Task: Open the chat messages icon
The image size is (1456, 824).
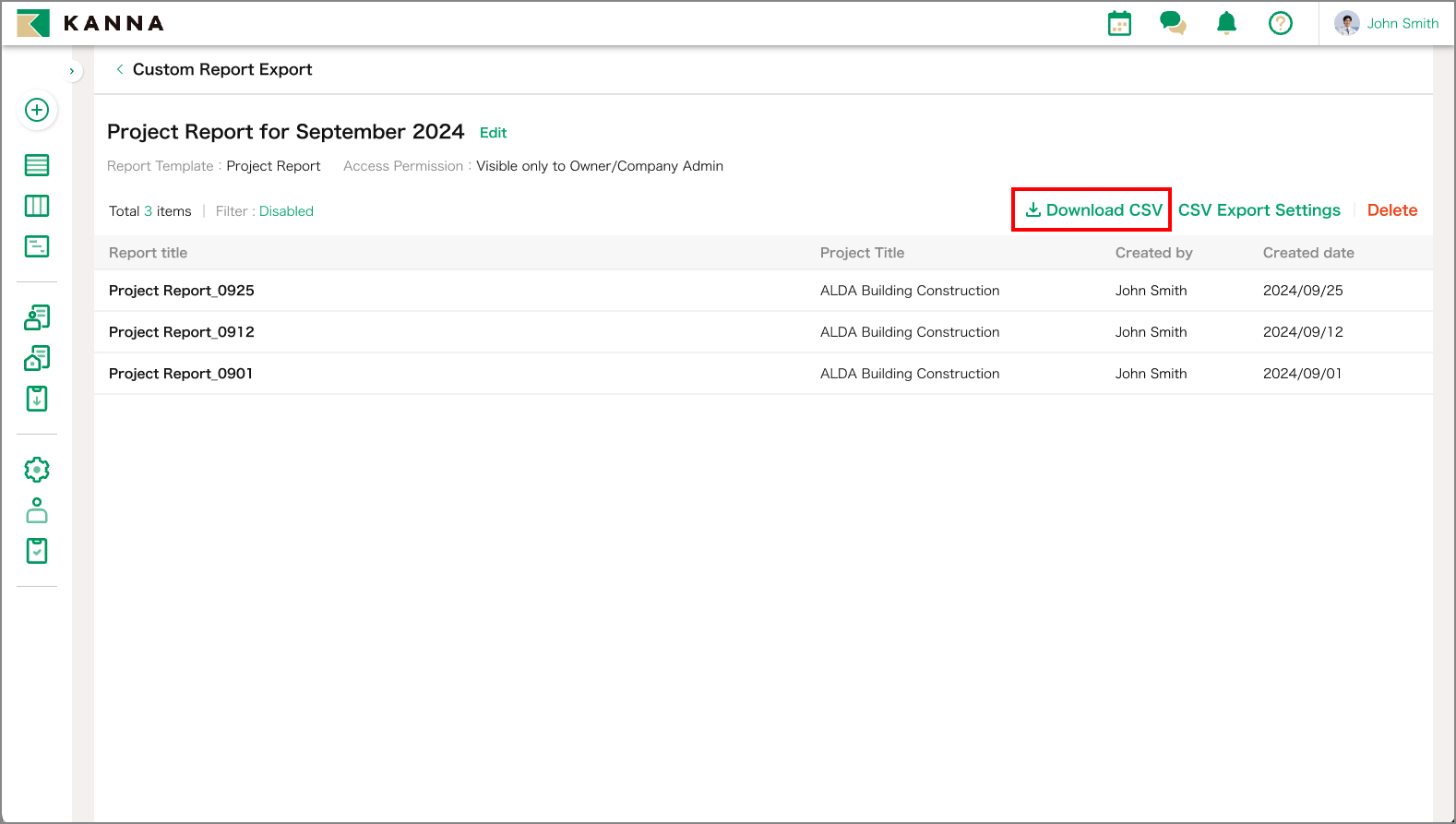Action: pos(1173,24)
